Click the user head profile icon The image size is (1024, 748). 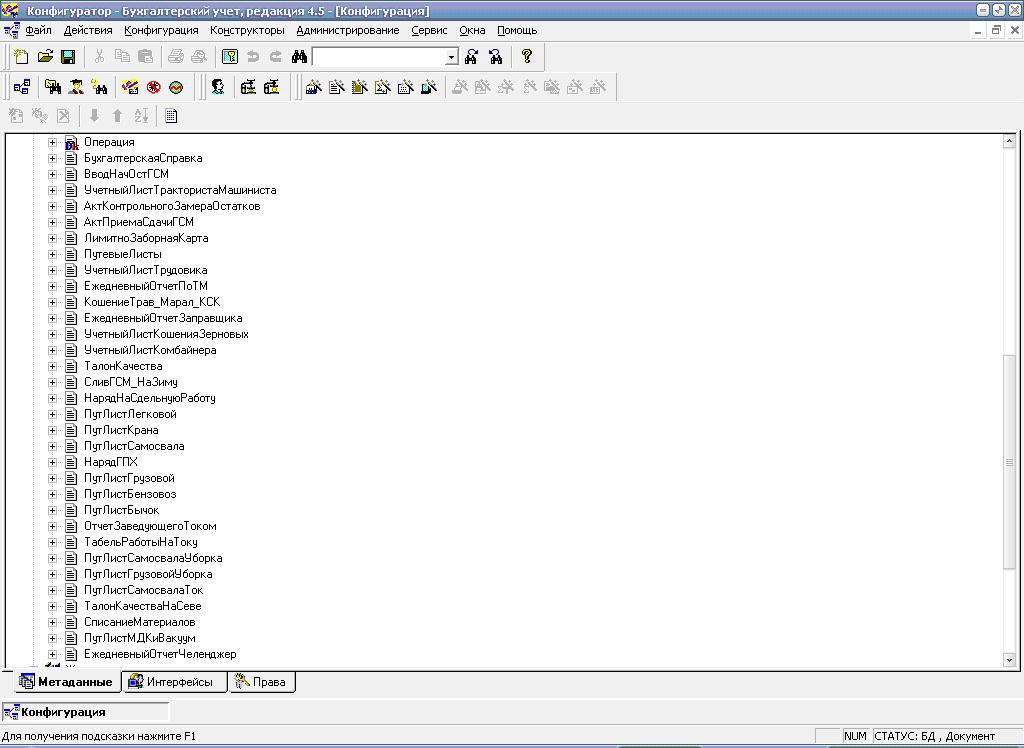tap(218, 87)
